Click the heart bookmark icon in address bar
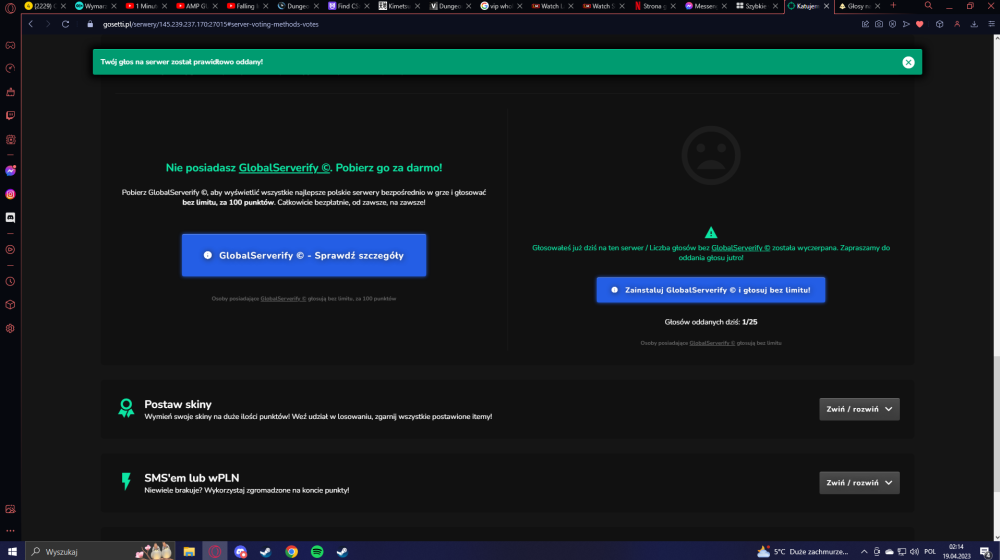This screenshot has height=560, width=1000. point(920,24)
